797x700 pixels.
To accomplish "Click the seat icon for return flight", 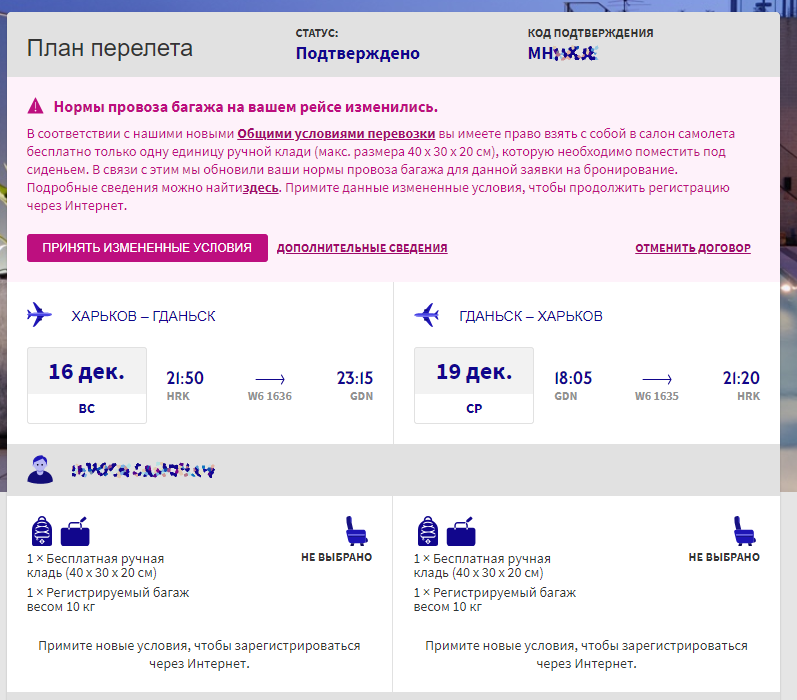I will click(x=742, y=530).
